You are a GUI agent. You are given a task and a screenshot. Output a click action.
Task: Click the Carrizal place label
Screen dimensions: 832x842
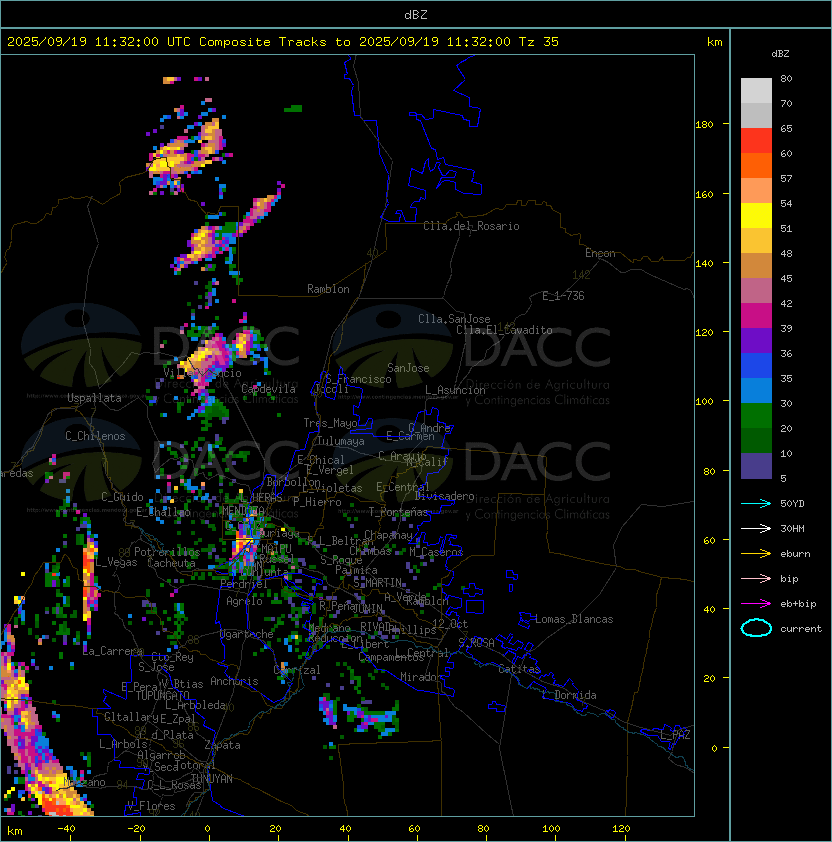click(297, 670)
